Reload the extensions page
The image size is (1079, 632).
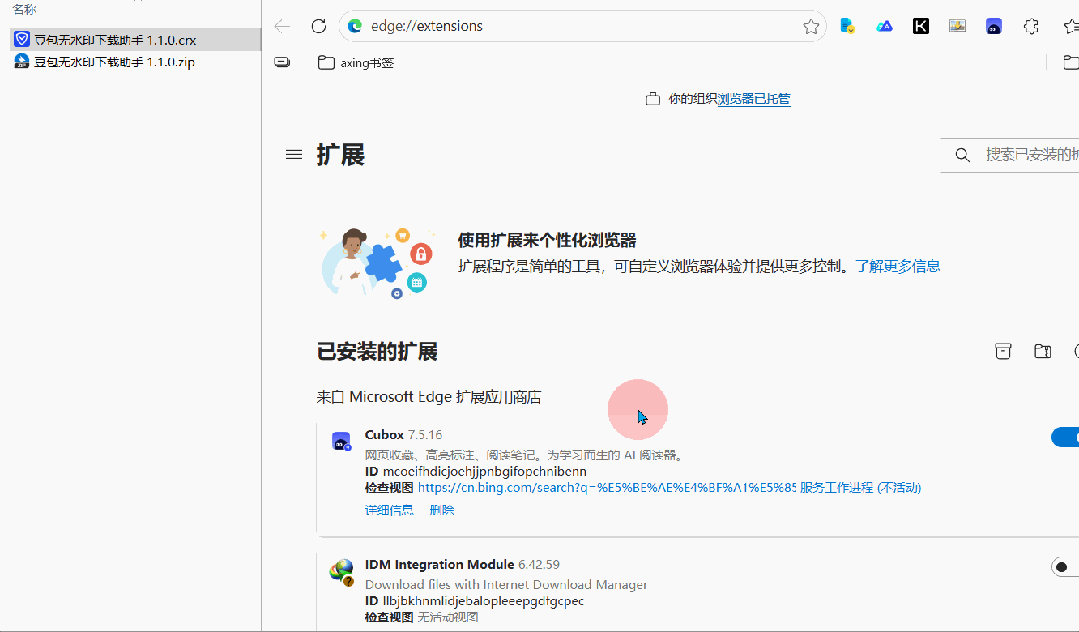click(319, 26)
